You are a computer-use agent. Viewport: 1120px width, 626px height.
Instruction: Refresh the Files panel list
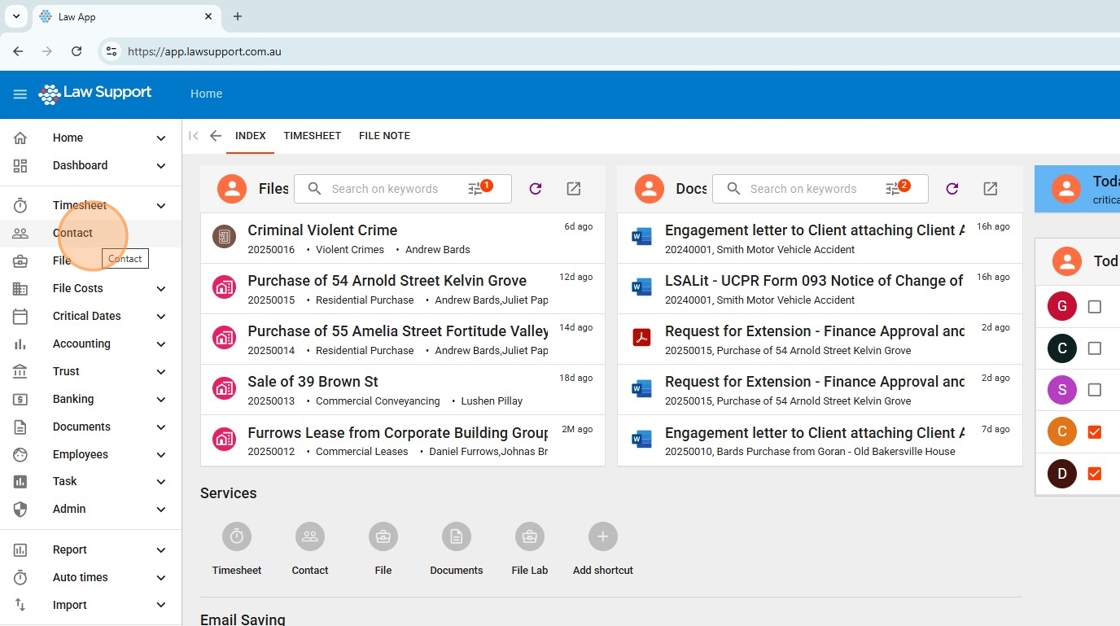(x=535, y=189)
